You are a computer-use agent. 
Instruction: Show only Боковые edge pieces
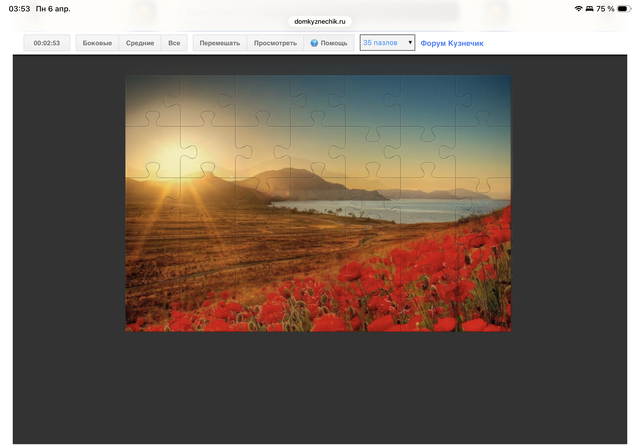tap(97, 44)
